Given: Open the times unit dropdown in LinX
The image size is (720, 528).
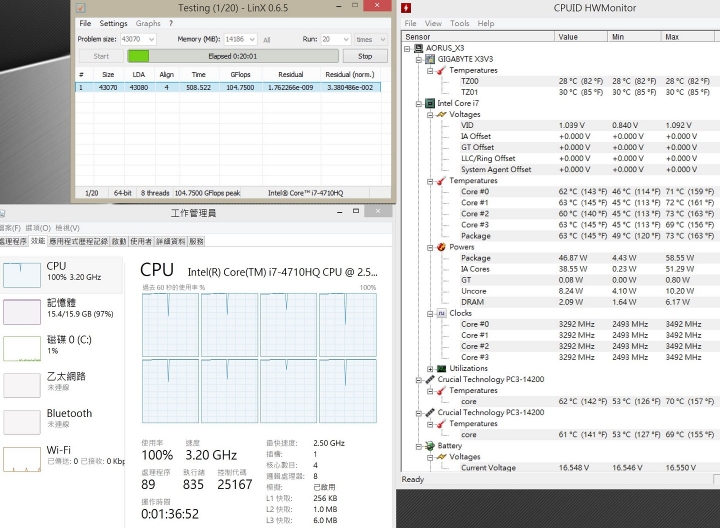Looking at the screenshot, I should click(x=382, y=39).
